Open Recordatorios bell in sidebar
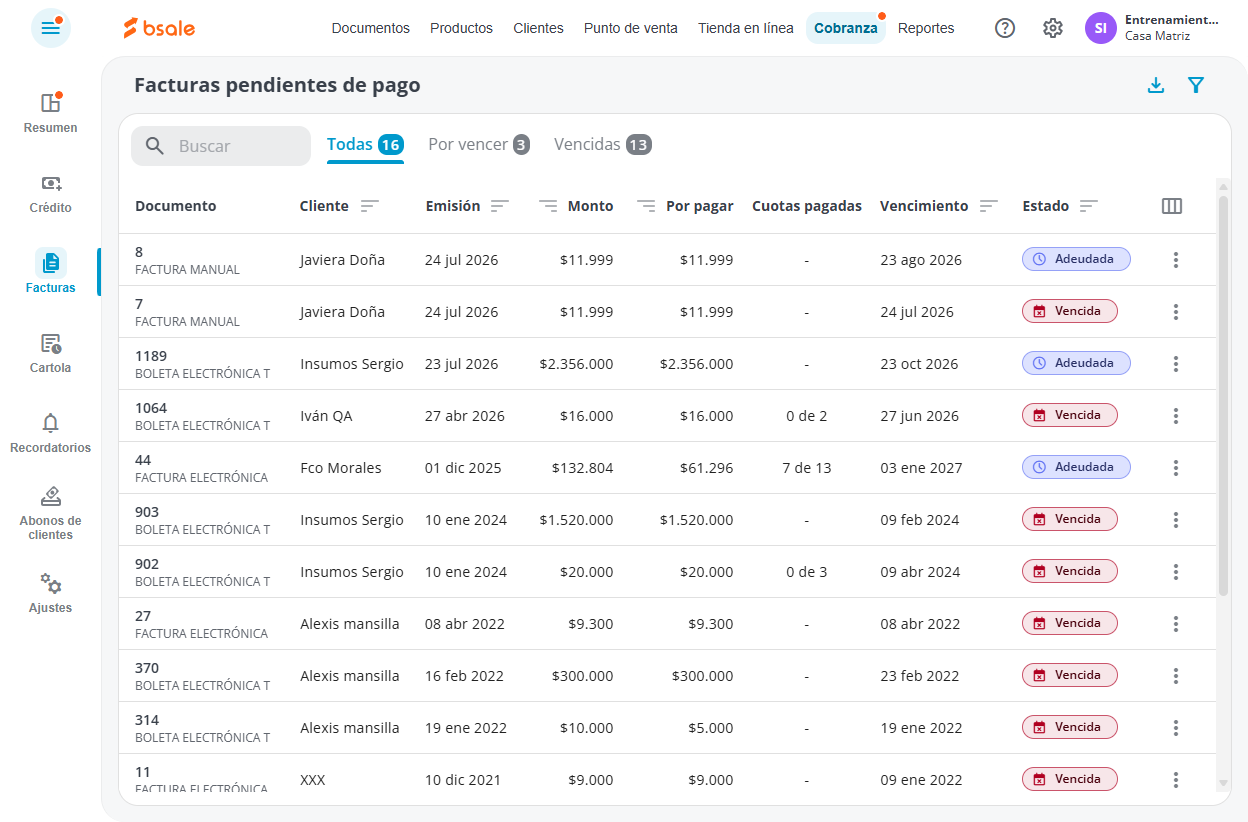The width and height of the screenshot is (1248, 822). (x=51, y=433)
